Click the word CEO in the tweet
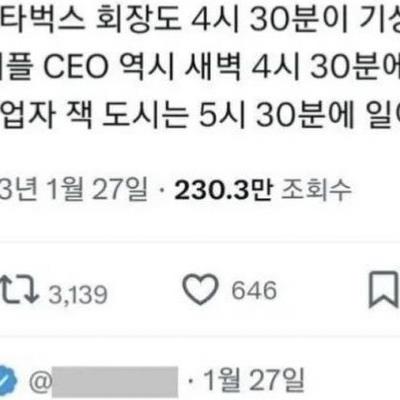Screen dimensions: 400x400 (x=76, y=67)
